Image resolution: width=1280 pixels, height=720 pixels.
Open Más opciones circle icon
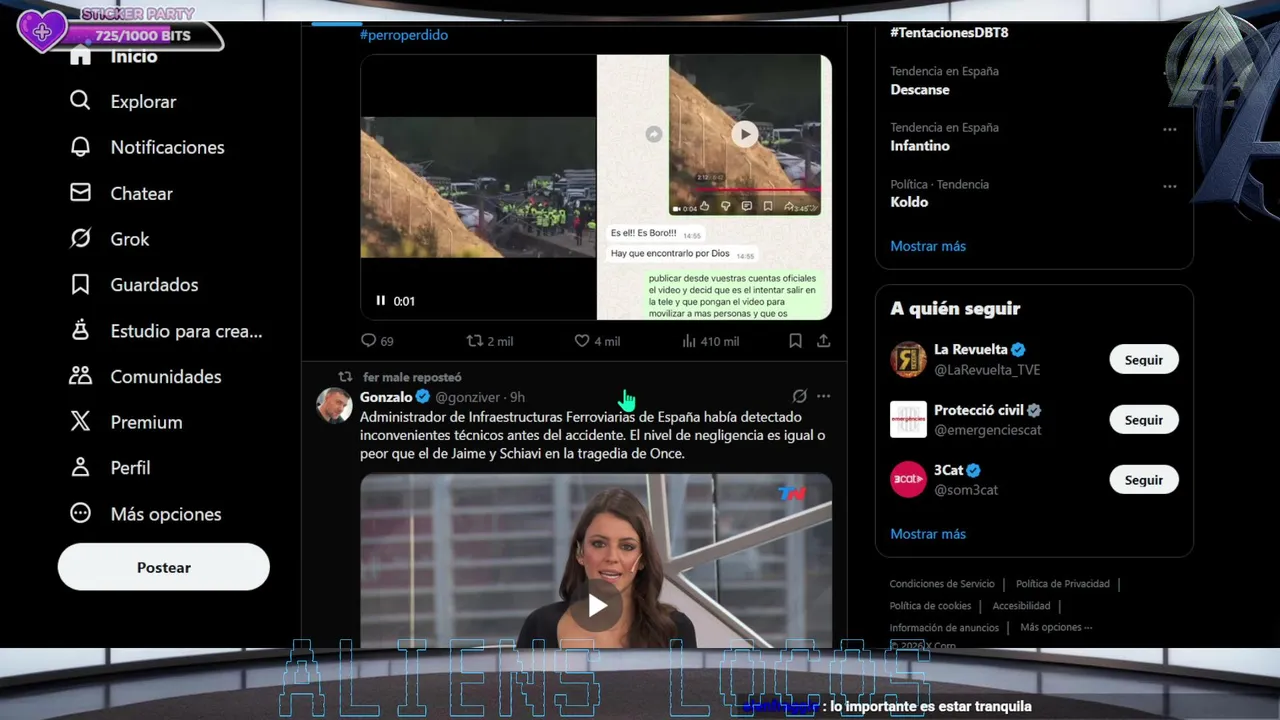[80, 513]
